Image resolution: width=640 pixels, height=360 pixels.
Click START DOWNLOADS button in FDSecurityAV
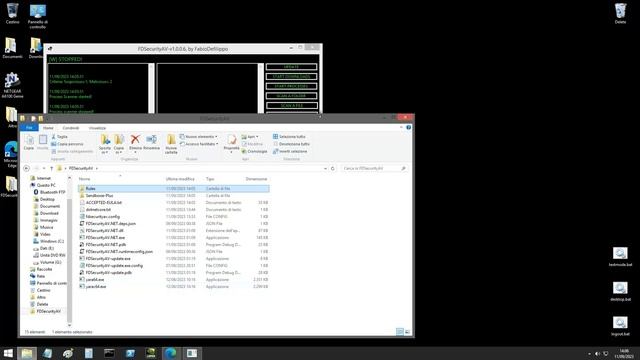coord(291,76)
